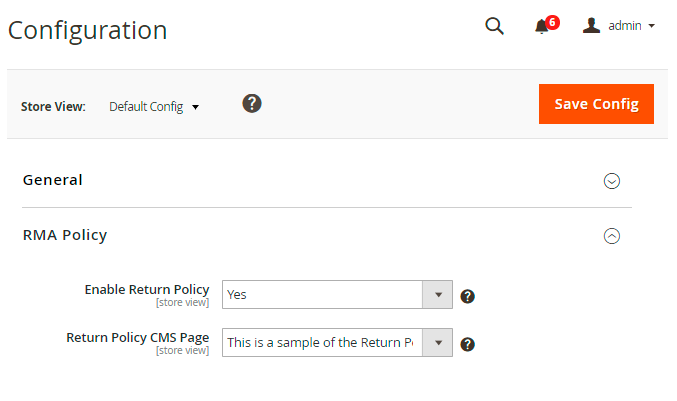Collapse the RMA Policy section chevron

612,236
